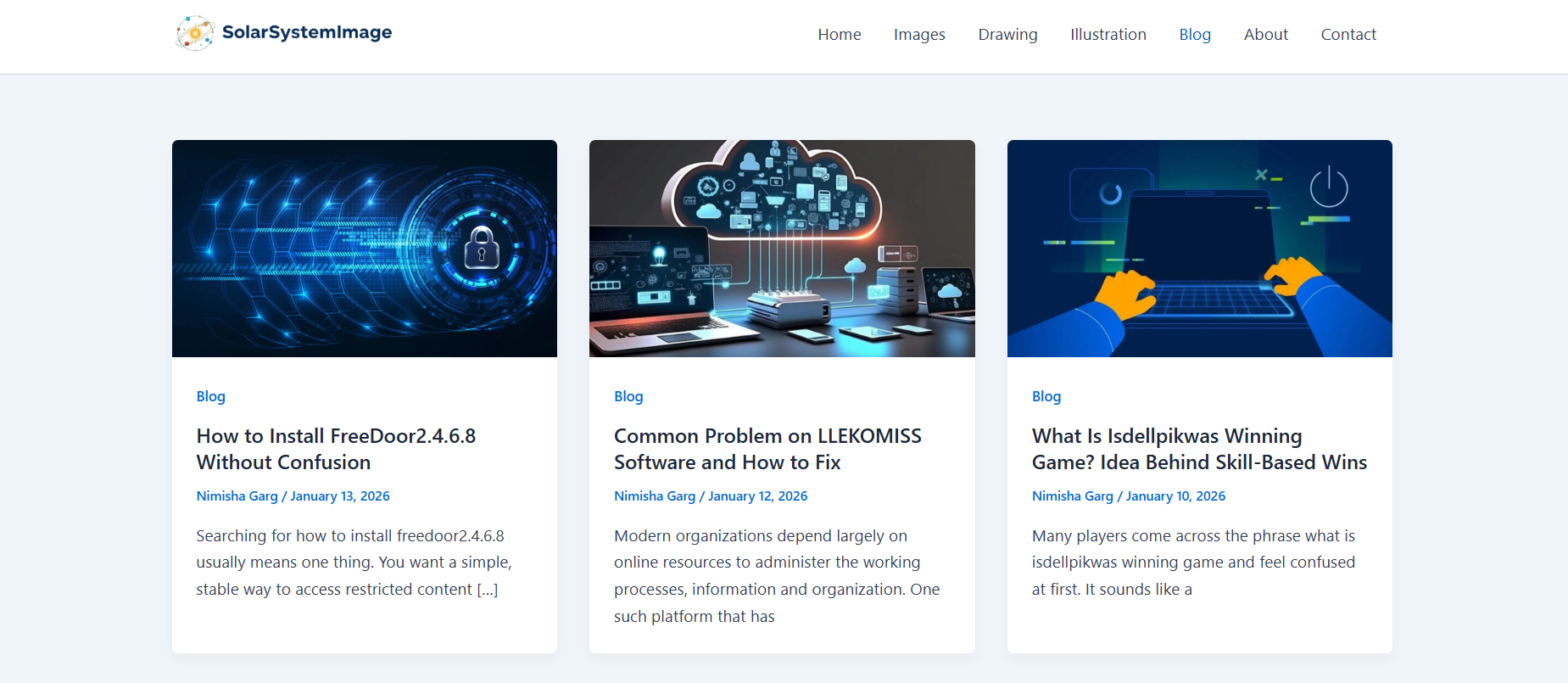1568x683 pixels.
Task: Go to the Home menu item
Action: tap(839, 35)
